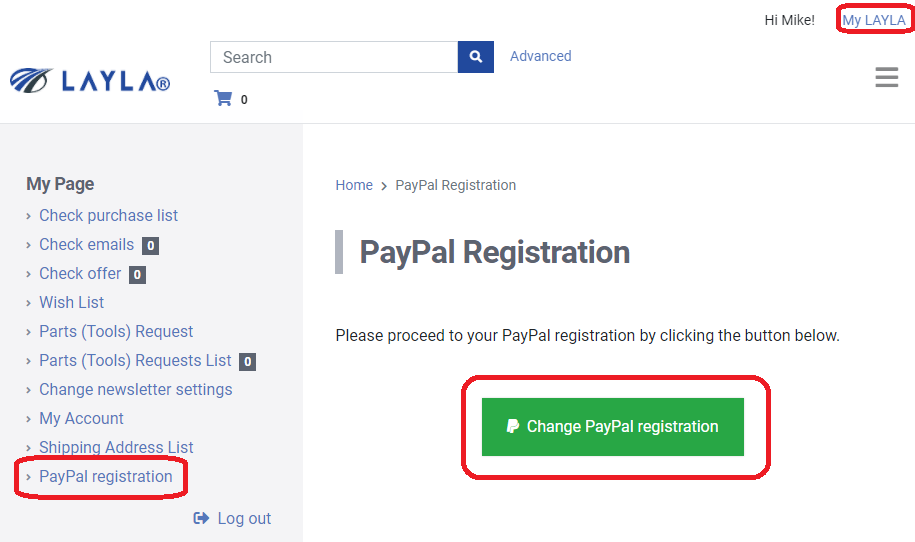
Task: Click Change PayPal registration button
Action: click(613, 426)
